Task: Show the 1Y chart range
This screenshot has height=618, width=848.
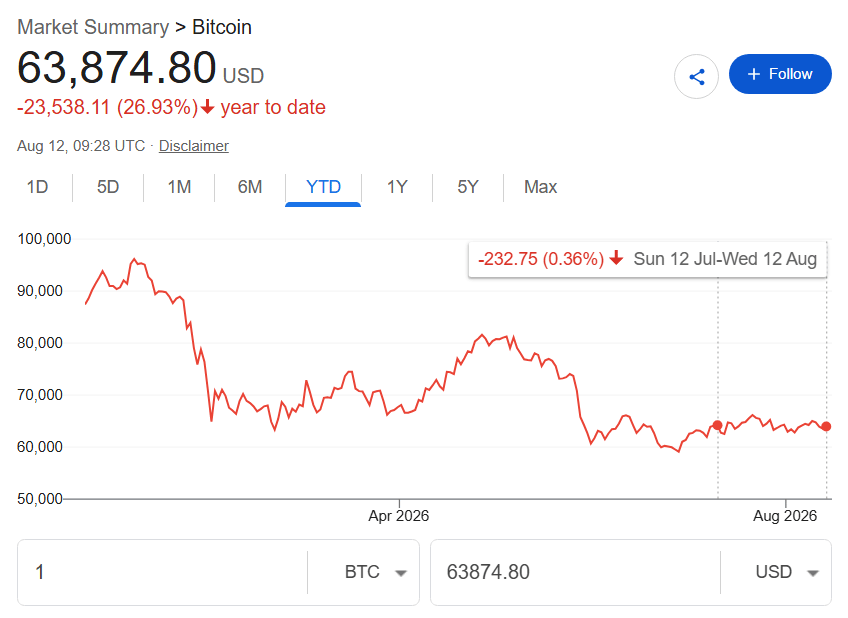Action: click(397, 187)
